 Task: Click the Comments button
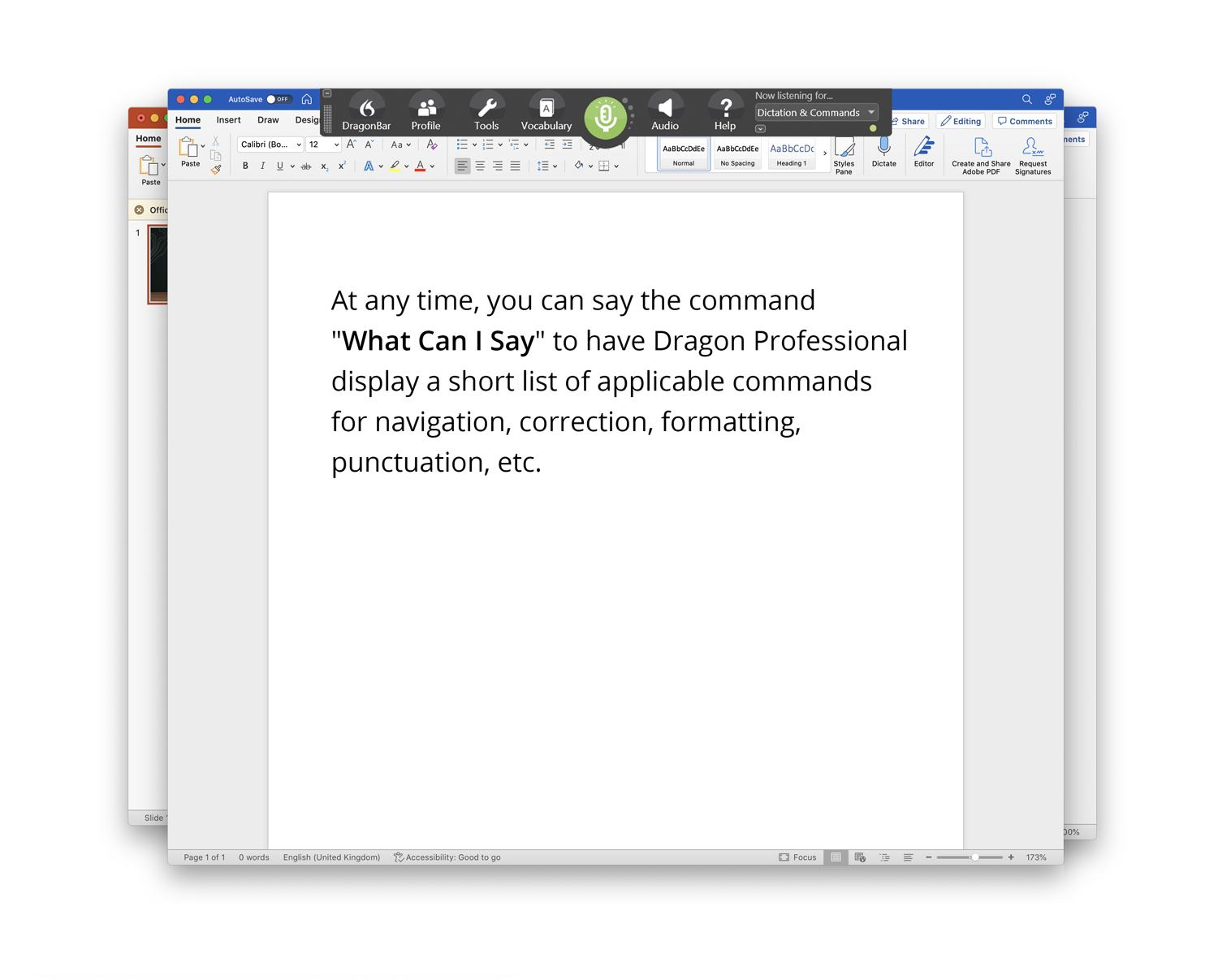1025,121
